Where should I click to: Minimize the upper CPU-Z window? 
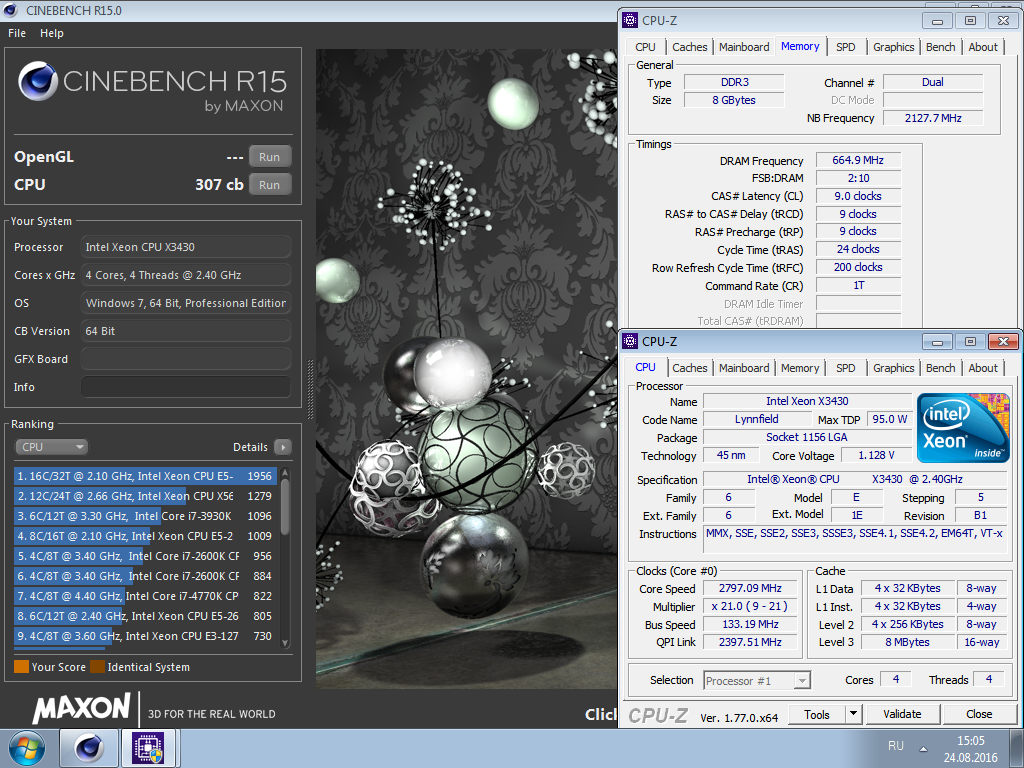[938, 21]
